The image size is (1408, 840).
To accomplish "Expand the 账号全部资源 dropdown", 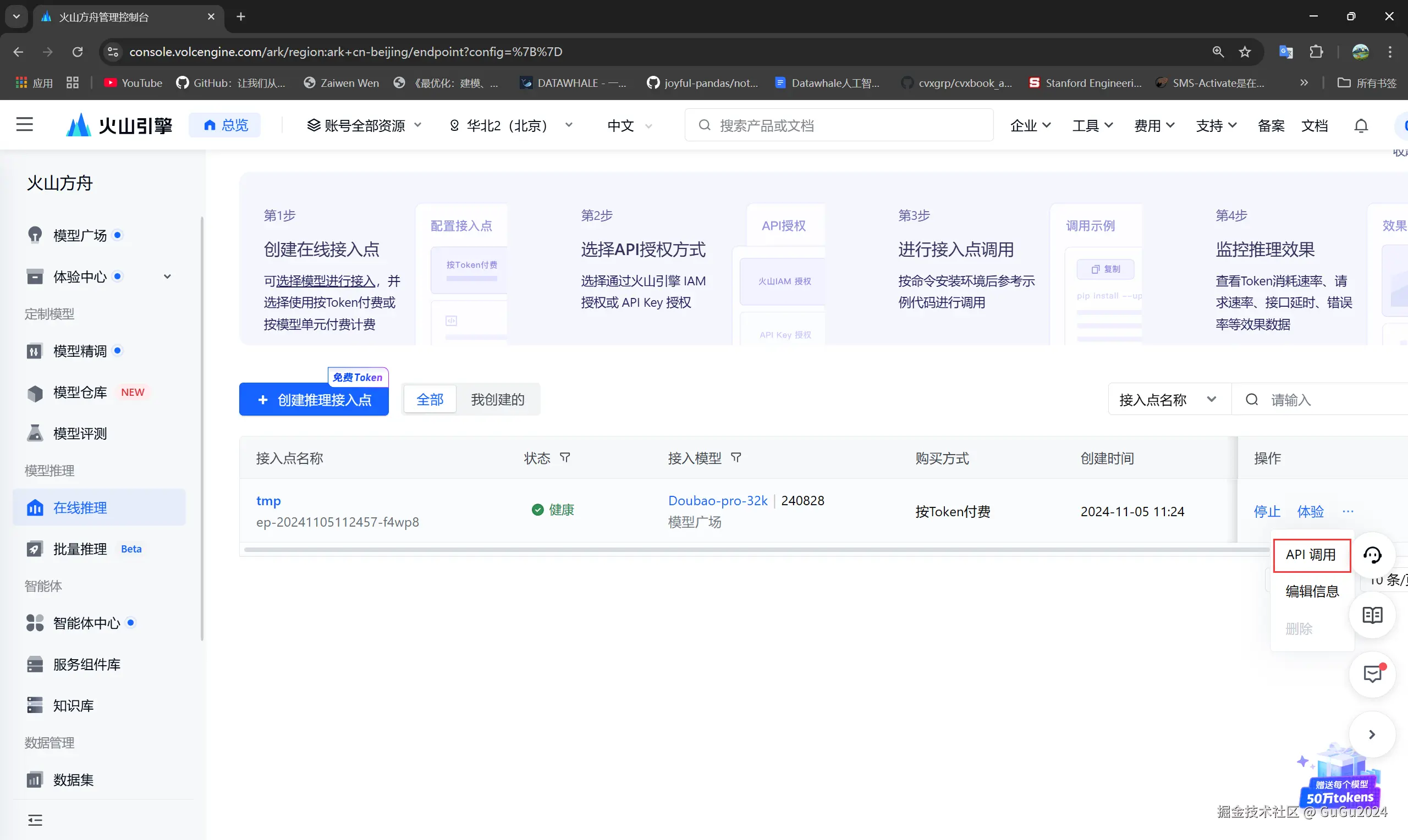I will tap(365, 125).
